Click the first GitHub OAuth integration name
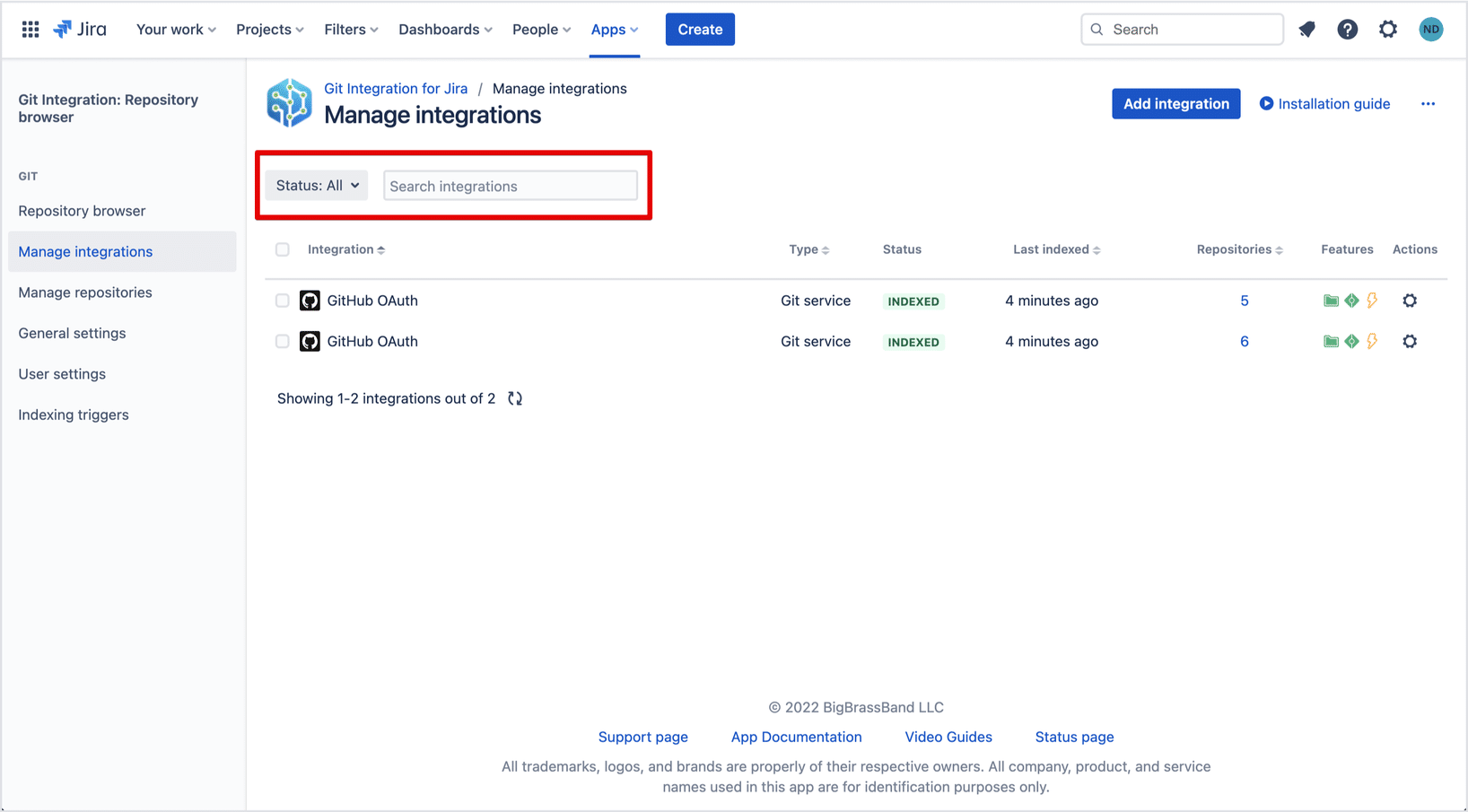The image size is (1468, 812). tap(372, 301)
